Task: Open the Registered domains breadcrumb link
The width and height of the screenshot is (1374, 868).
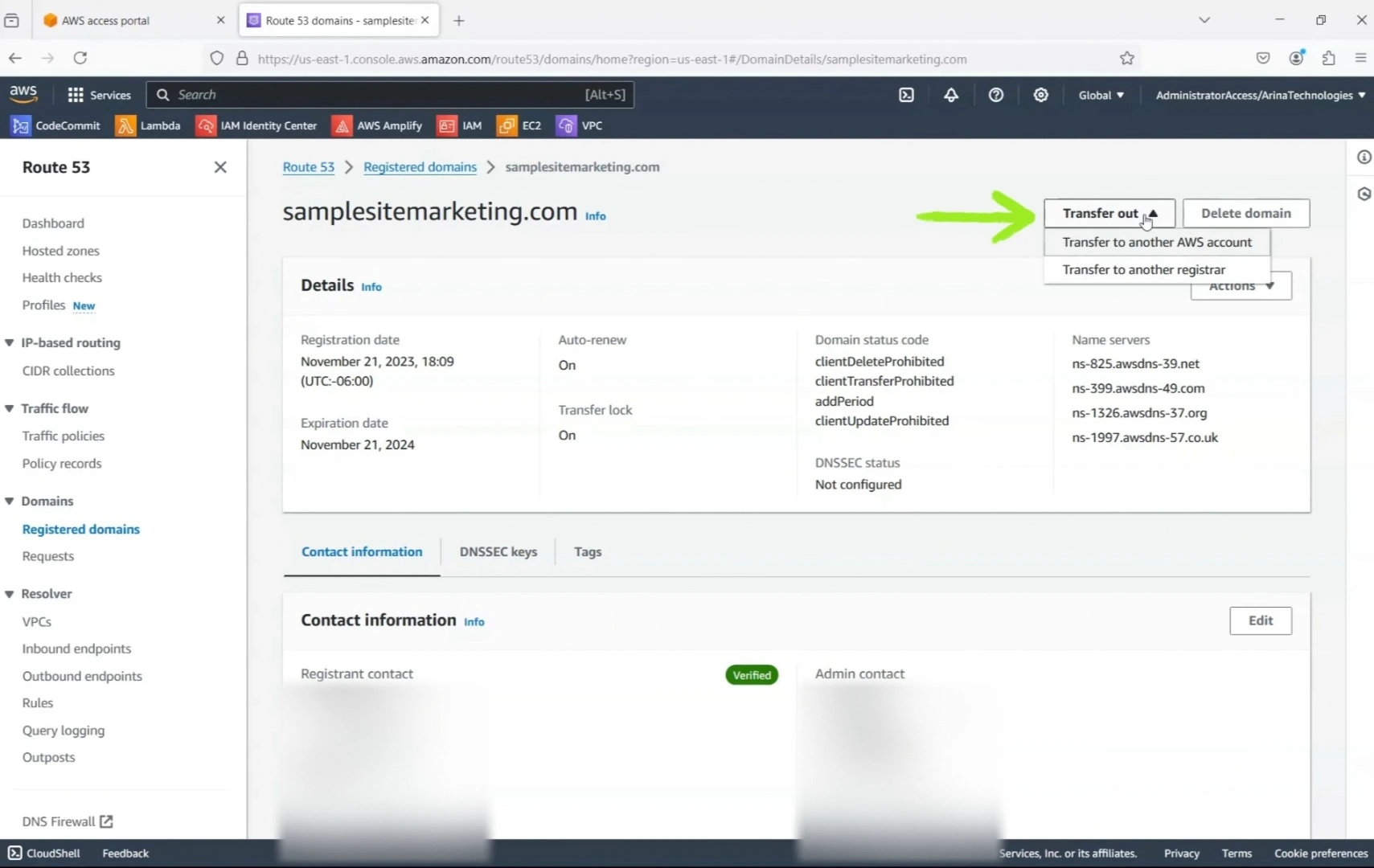Action: 420,167
